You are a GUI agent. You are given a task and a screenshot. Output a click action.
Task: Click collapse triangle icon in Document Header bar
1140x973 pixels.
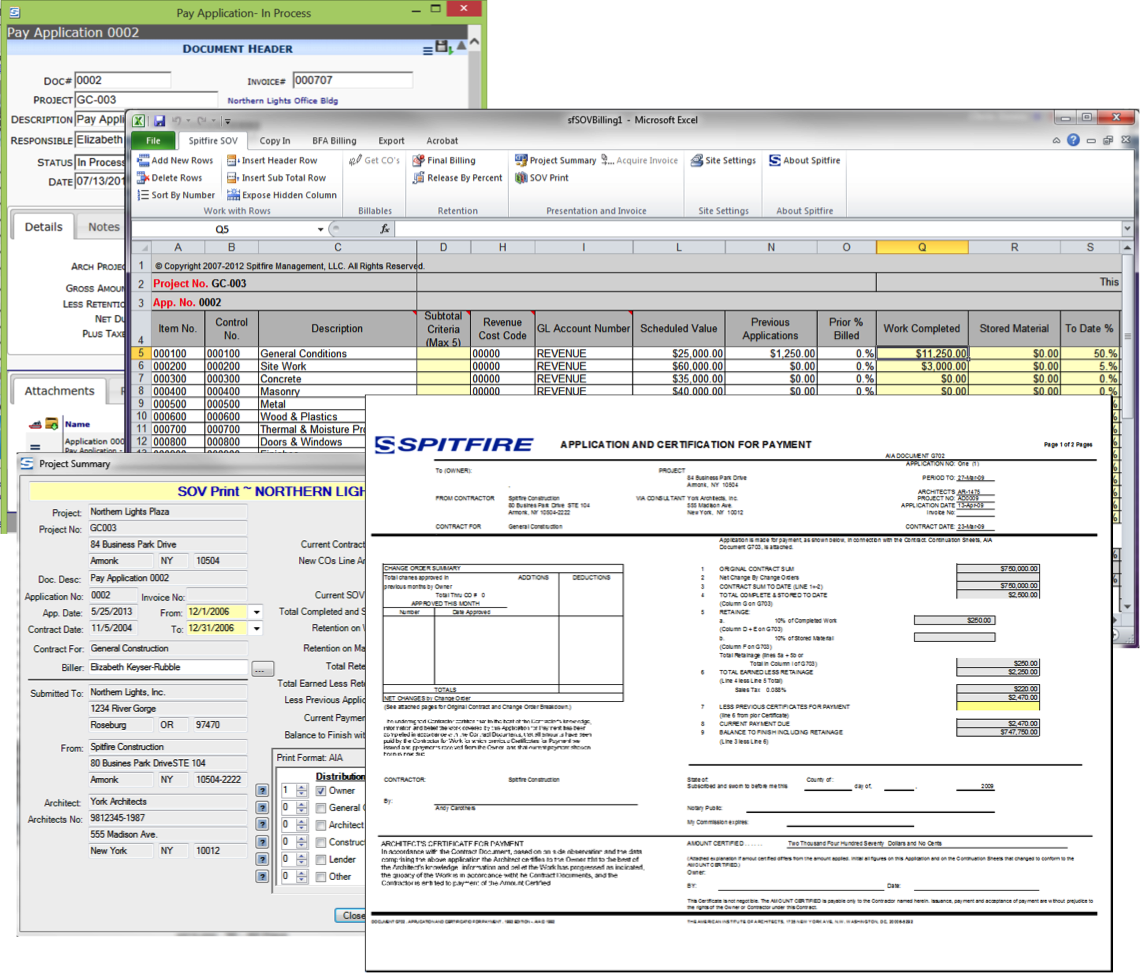[461, 46]
